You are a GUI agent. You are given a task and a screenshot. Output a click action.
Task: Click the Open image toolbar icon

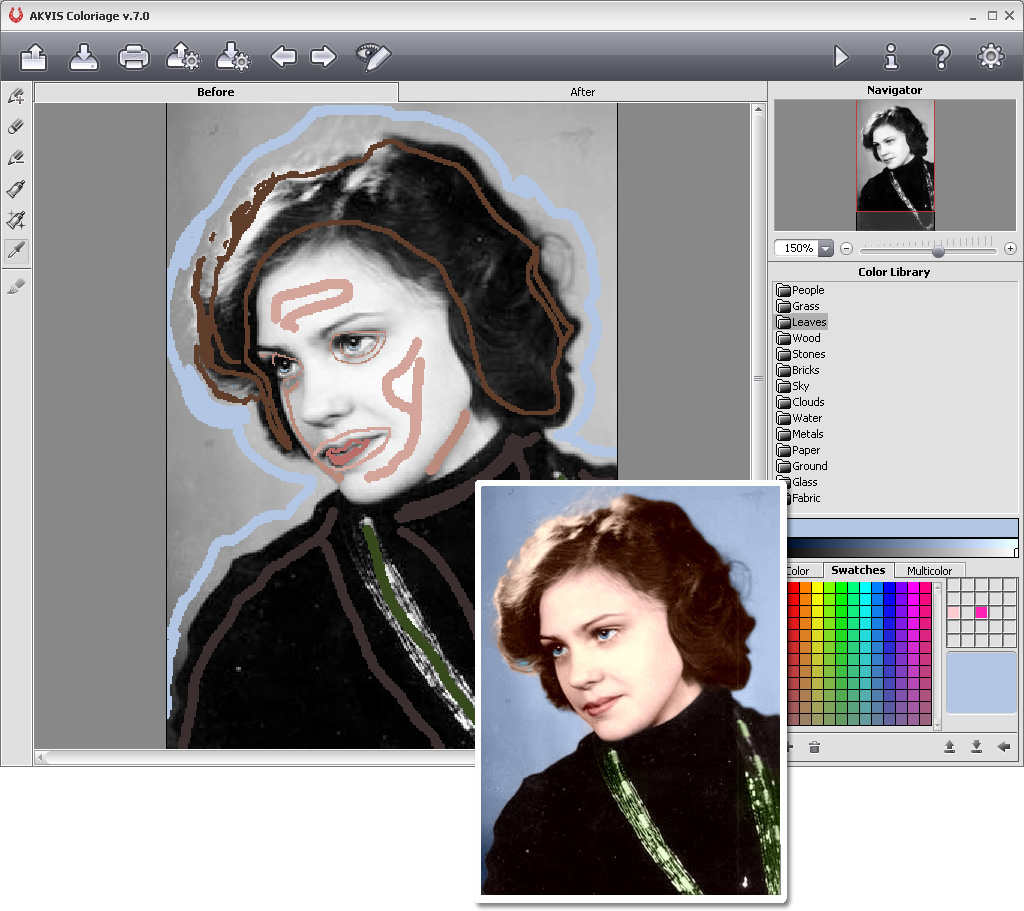34,57
